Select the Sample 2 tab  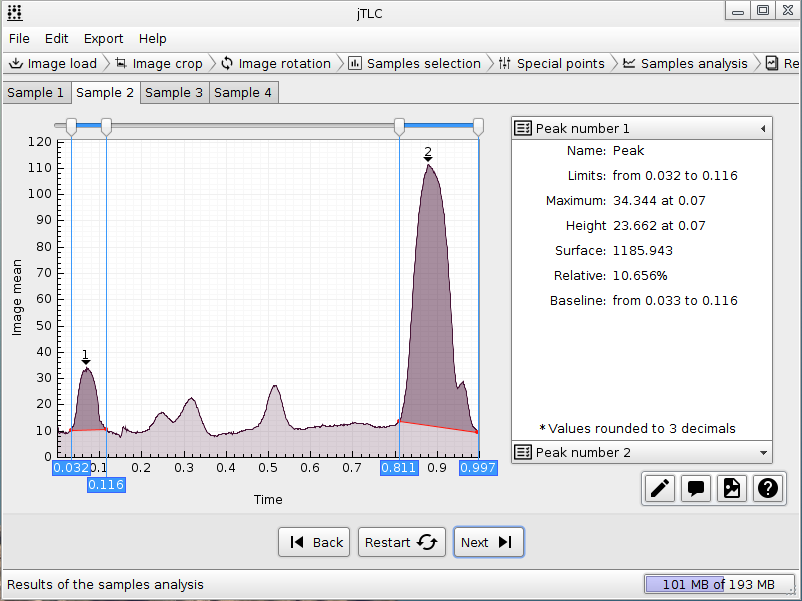pos(105,93)
